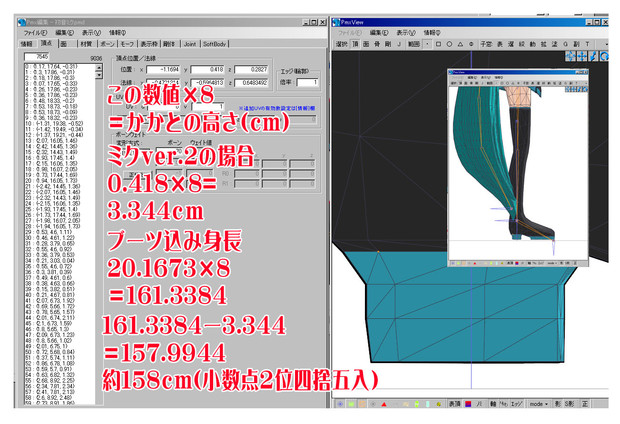
Task: Open 表示 menu in Pmx編集 window
Action: point(91,32)
